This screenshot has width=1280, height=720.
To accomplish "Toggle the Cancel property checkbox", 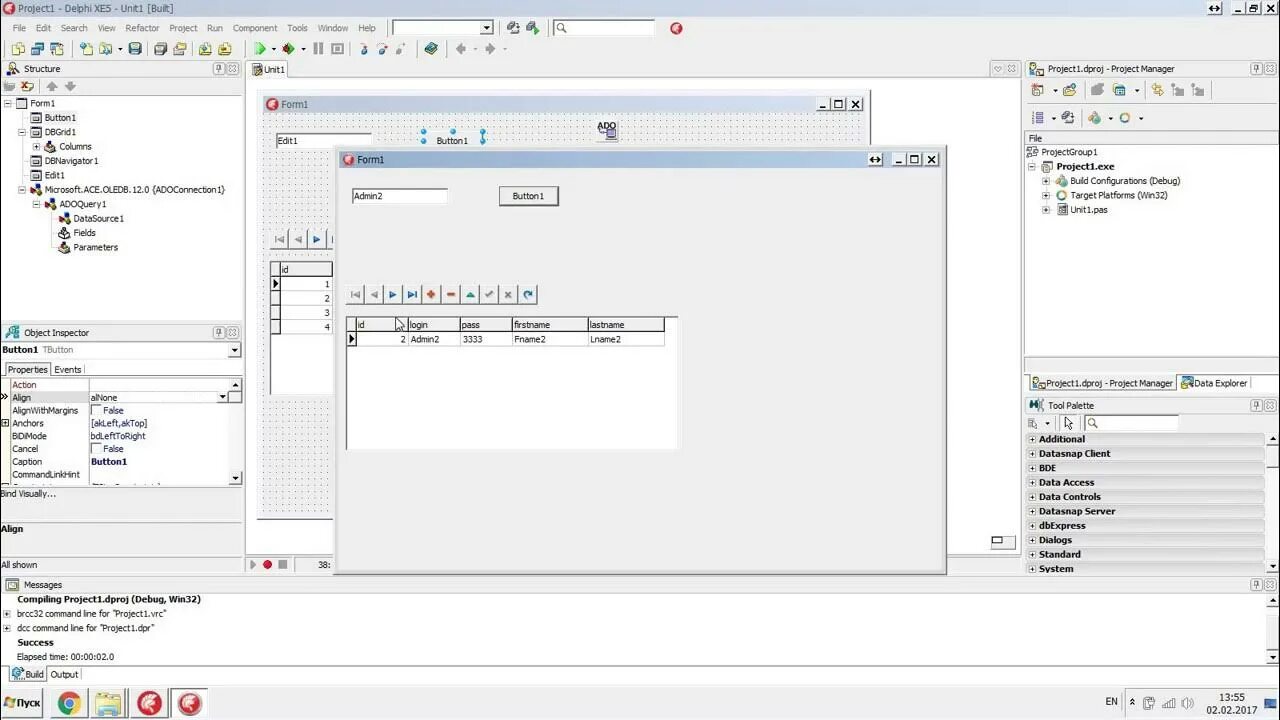I will coord(97,449).
